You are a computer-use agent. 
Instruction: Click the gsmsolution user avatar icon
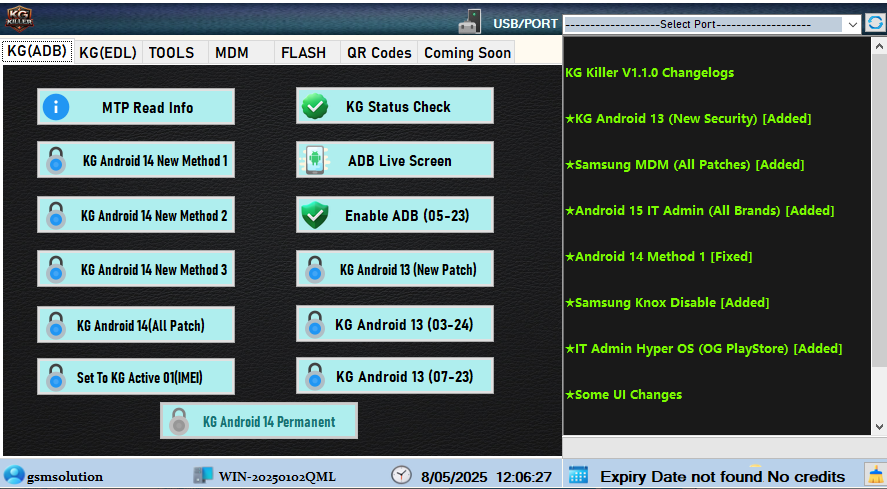14,475
